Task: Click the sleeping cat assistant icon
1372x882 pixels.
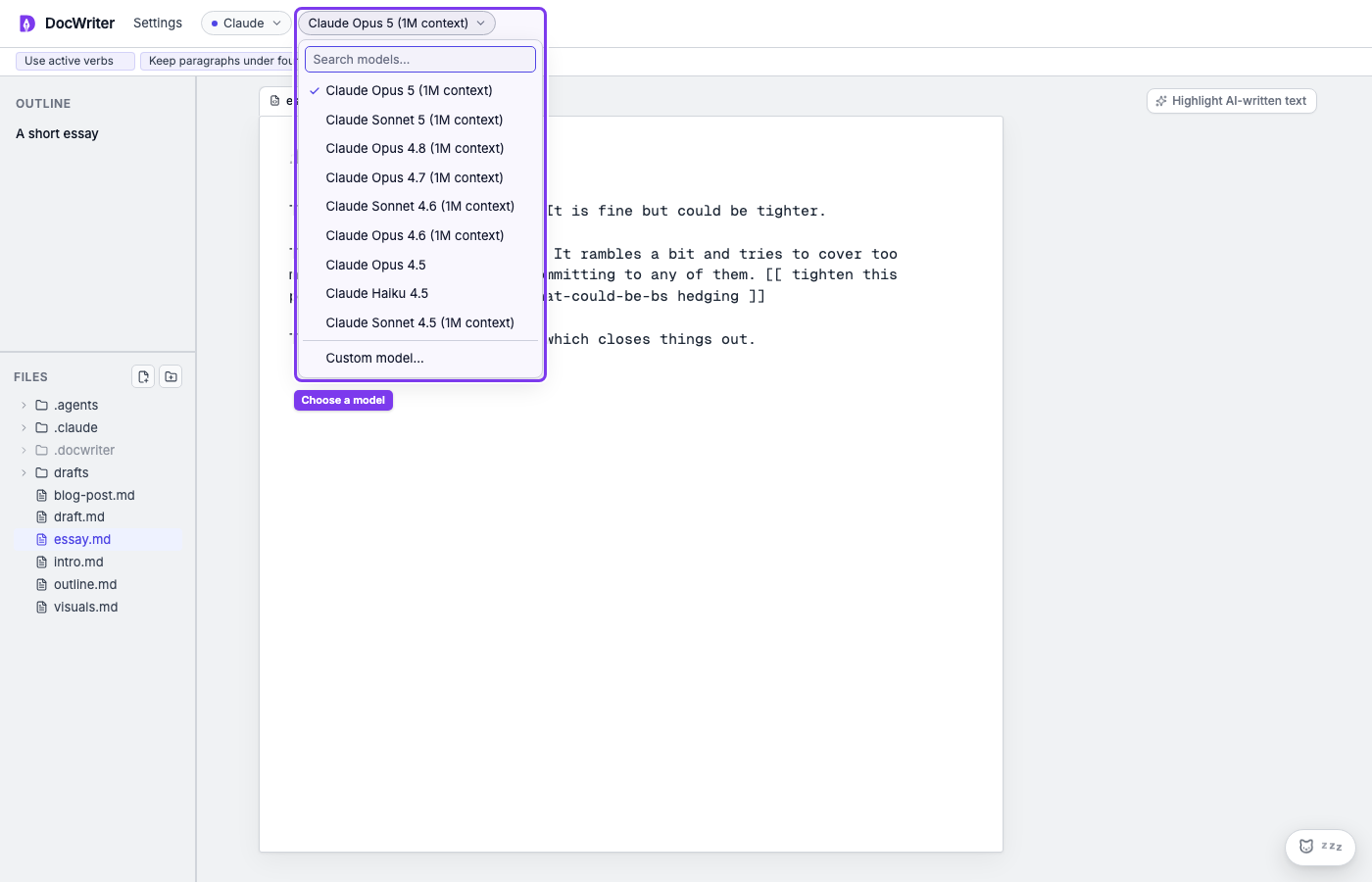Action: pyautogui.click(x=1306, y=847)
